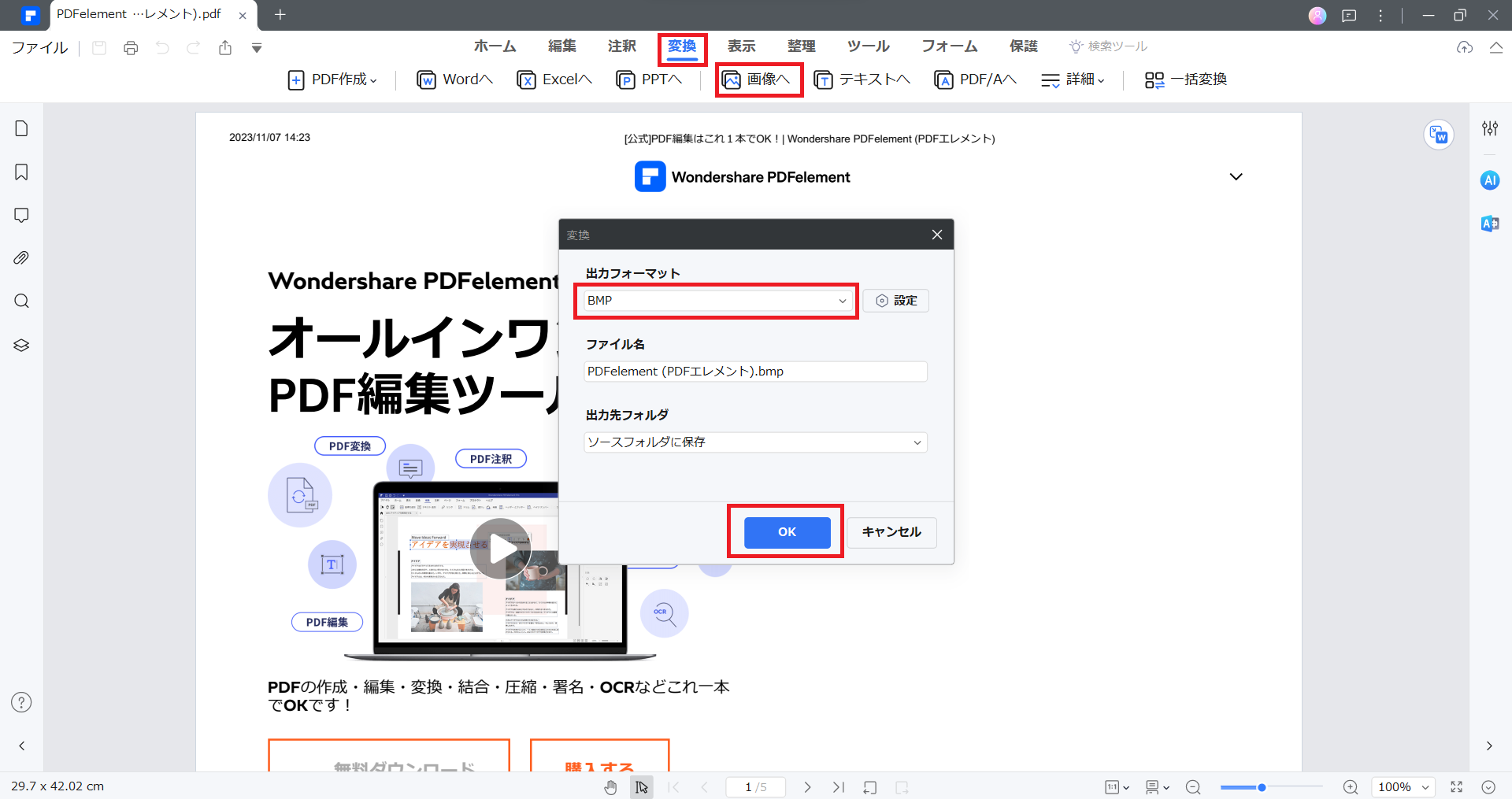Click the floating convert-to-Word icon
The image size is (1512, 799).
(x=1439, y=135)
